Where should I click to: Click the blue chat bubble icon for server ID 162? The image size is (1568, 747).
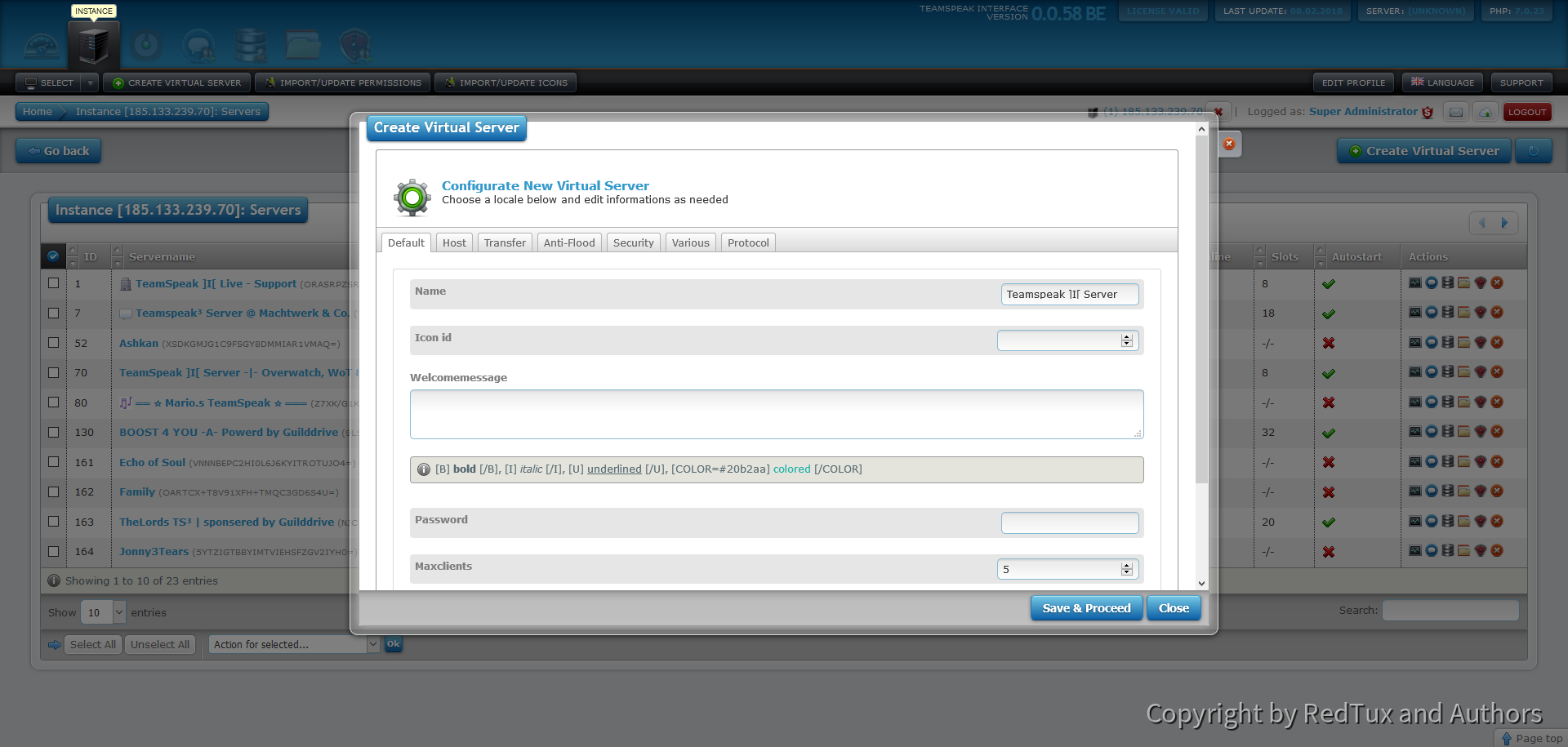point(1432,491)
